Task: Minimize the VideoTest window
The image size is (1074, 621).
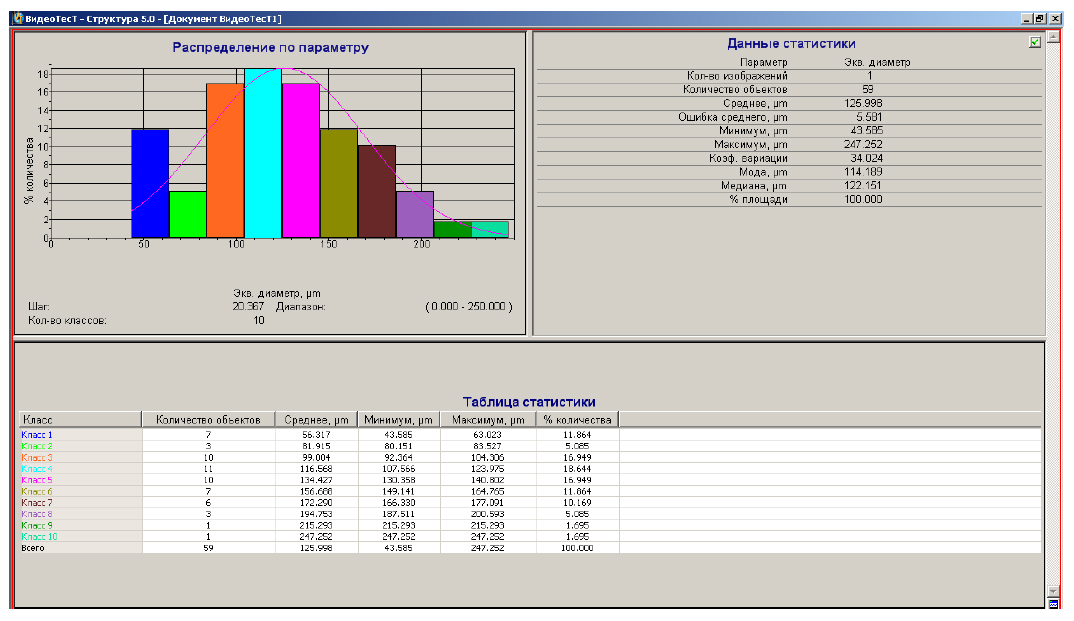Action: click(x=1027, y=18)
